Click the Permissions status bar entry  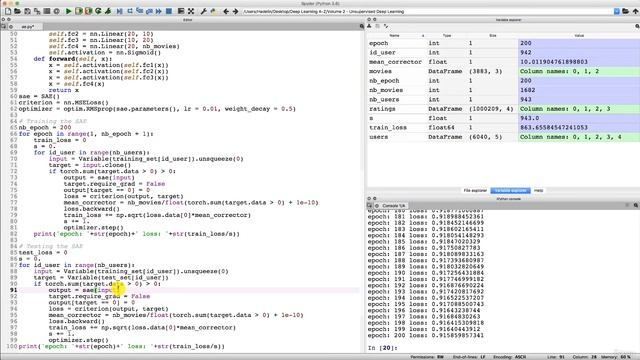click(x=427, y=357)
